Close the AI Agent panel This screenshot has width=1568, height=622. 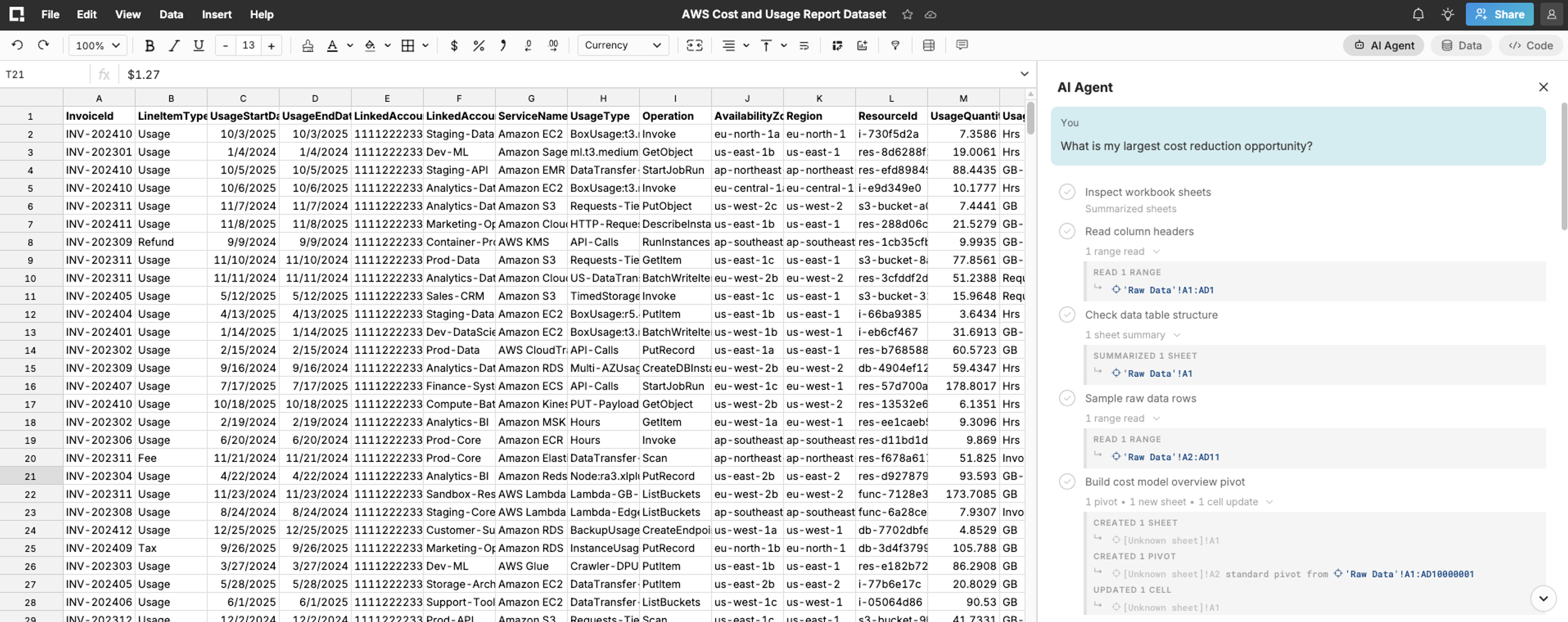point(1543,87)
